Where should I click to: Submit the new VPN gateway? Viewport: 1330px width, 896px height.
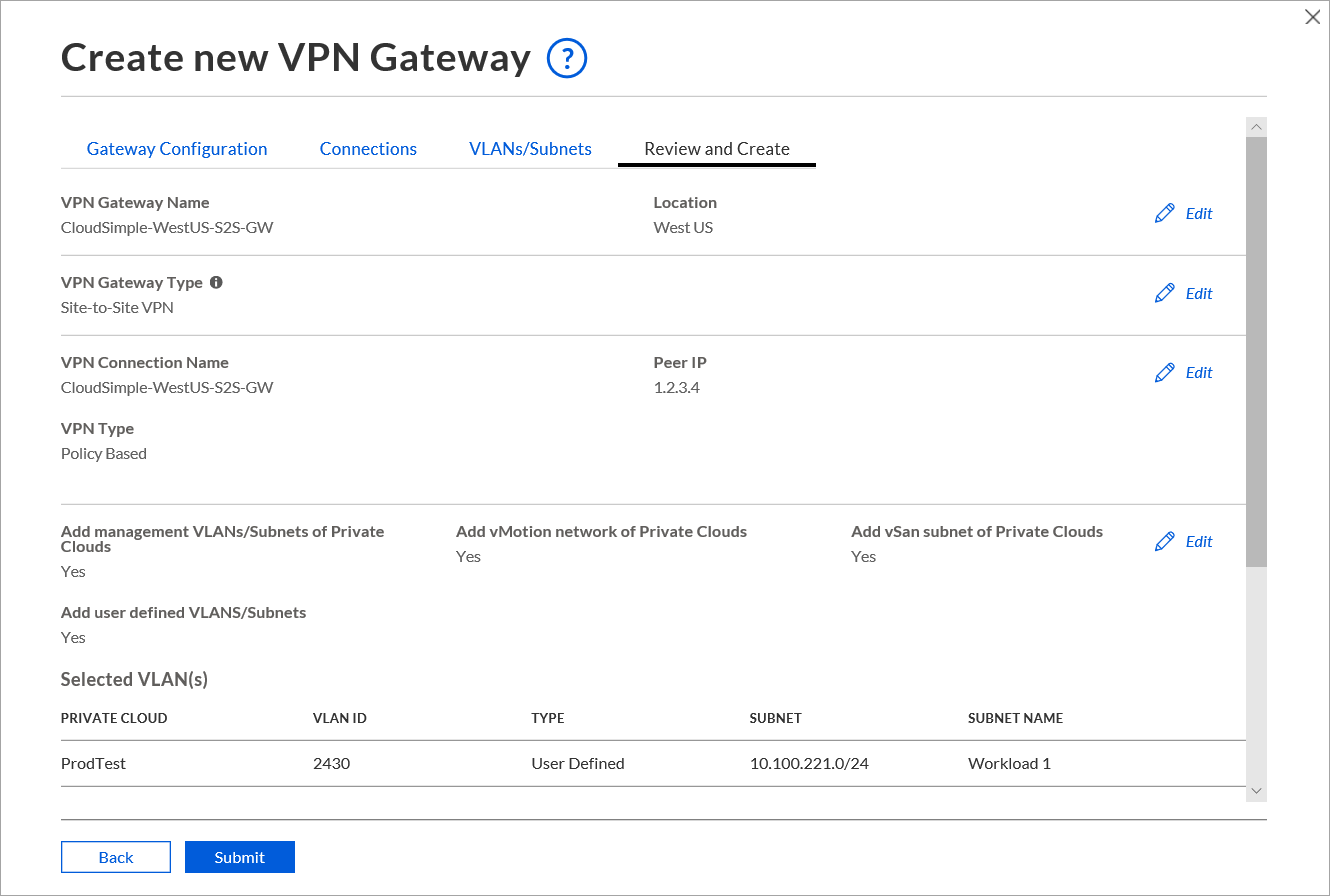coord(240,857)
